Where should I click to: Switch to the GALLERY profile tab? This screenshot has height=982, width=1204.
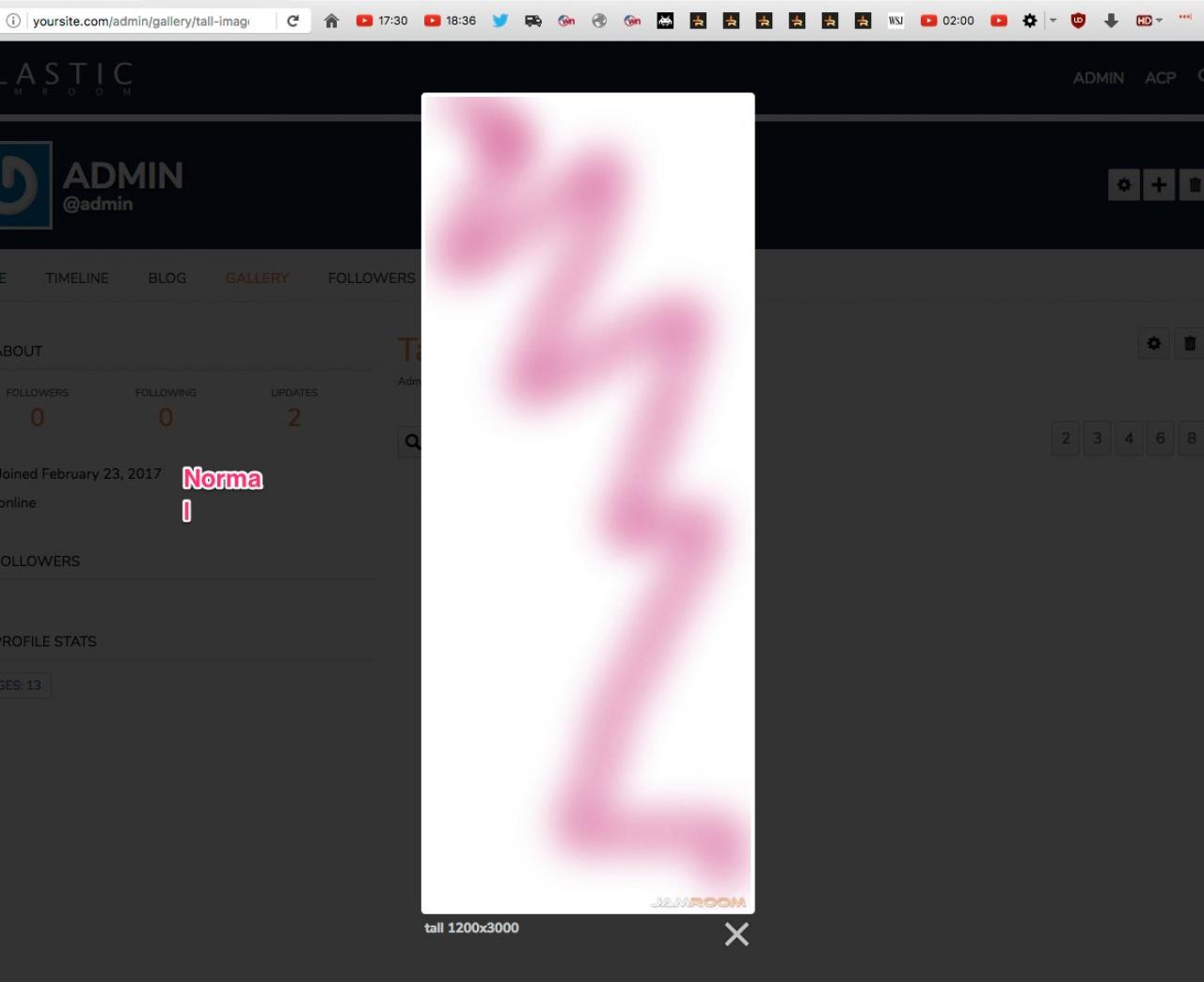[257, 278]
